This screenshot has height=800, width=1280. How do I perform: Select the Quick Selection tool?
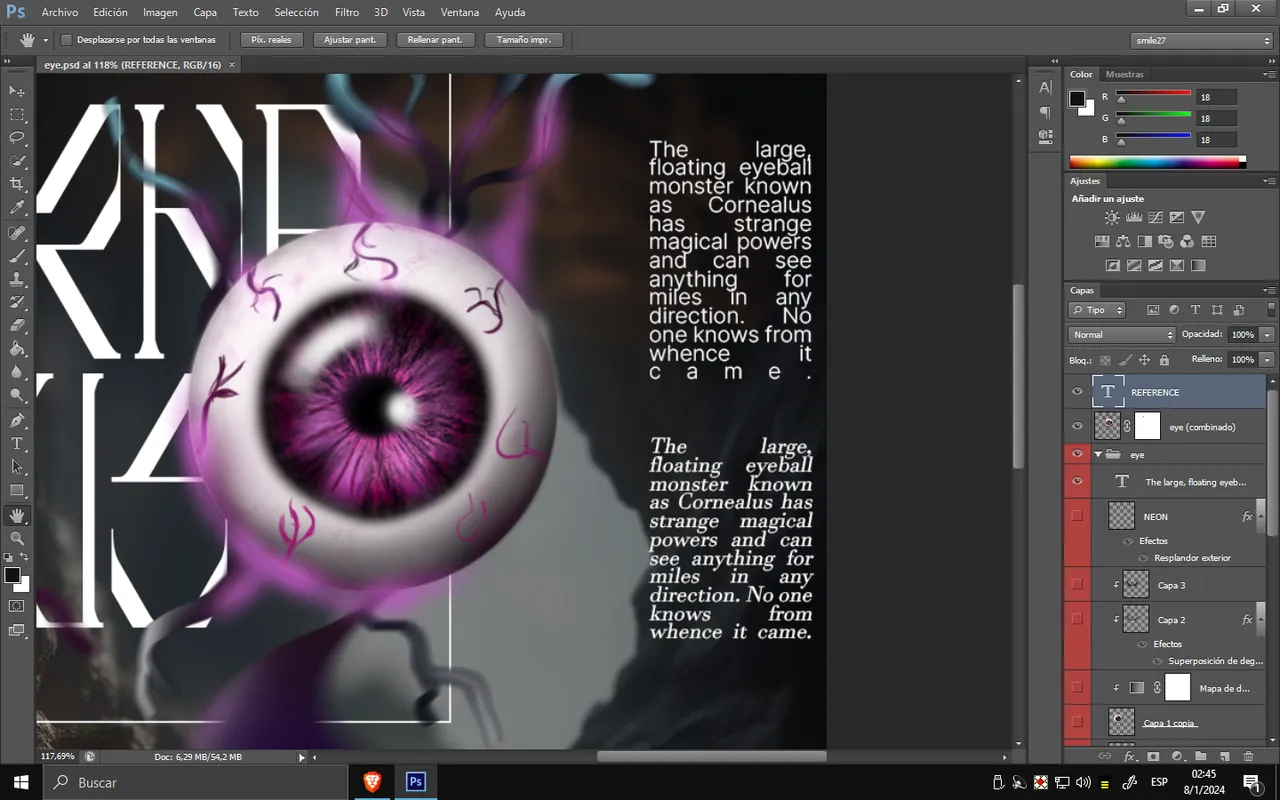(x=17, y=161)
